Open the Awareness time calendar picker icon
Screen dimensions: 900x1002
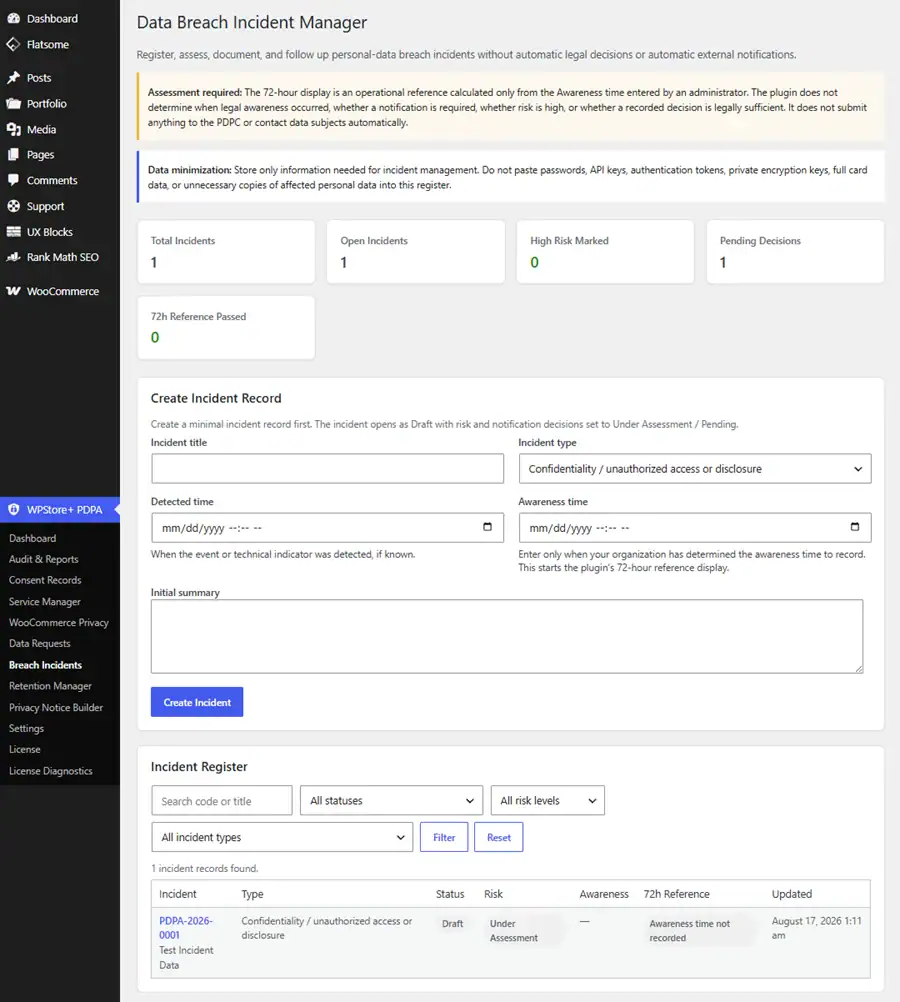pos(855,527)
